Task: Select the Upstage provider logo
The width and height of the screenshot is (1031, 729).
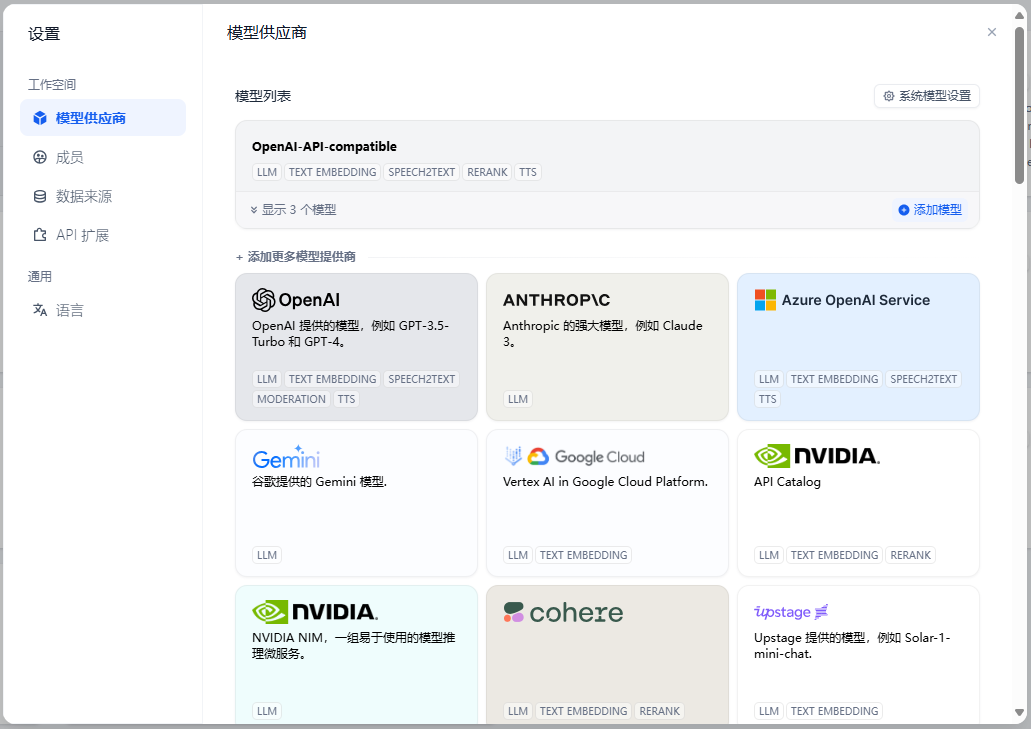Action: pos(791,612)
